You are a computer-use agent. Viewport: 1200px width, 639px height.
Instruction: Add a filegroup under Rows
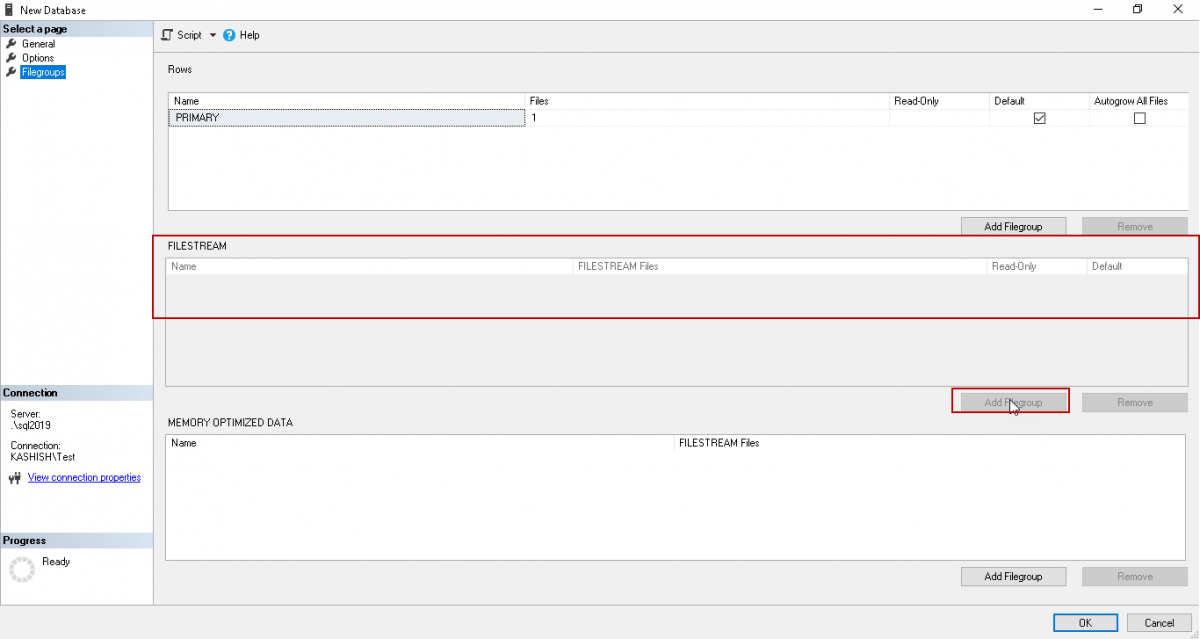(x=1013, y=227)
